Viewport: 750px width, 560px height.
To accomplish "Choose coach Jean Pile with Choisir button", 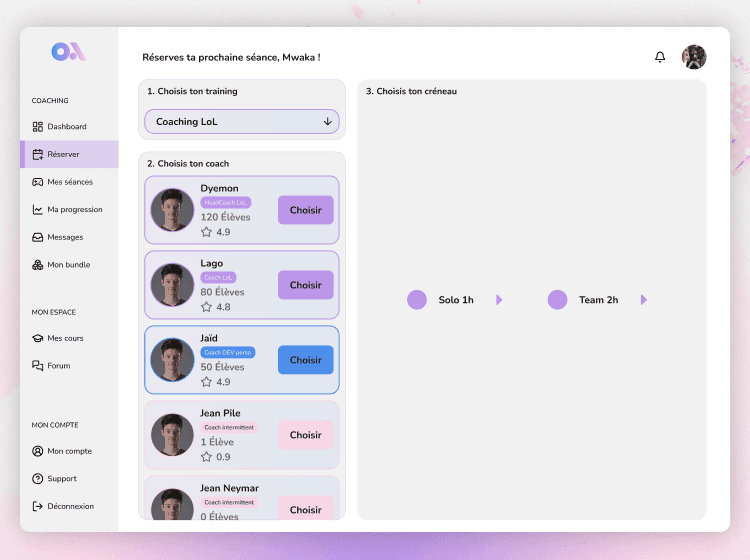I will pyautogui.click(x=306, y=435).
